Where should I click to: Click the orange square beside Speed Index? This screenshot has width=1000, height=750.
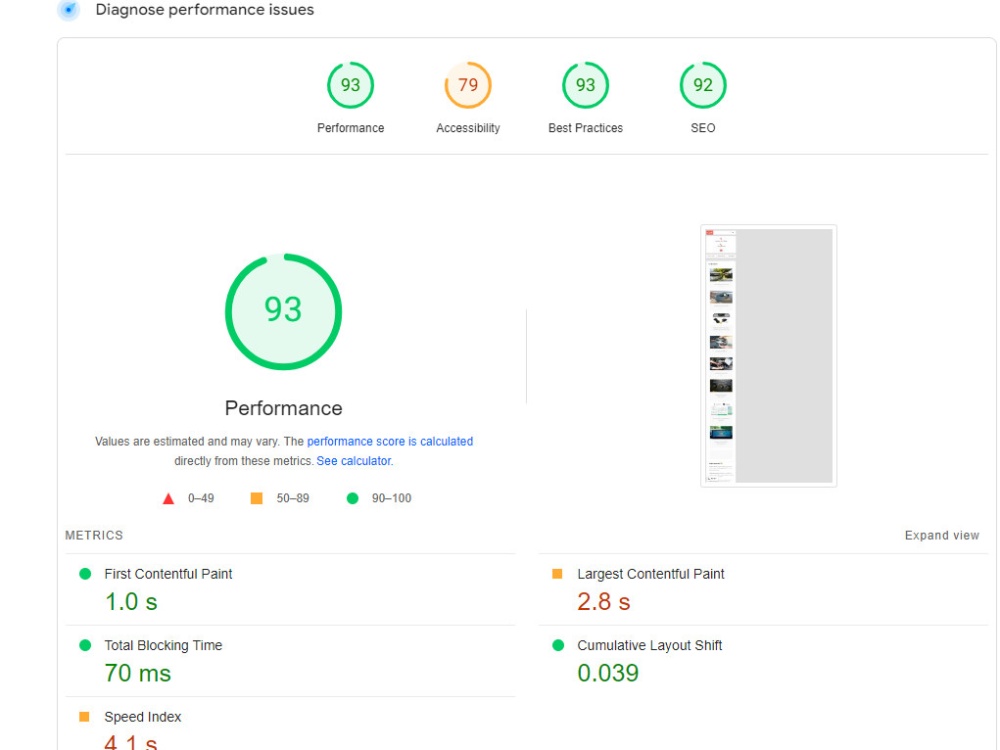click(84, 717)
